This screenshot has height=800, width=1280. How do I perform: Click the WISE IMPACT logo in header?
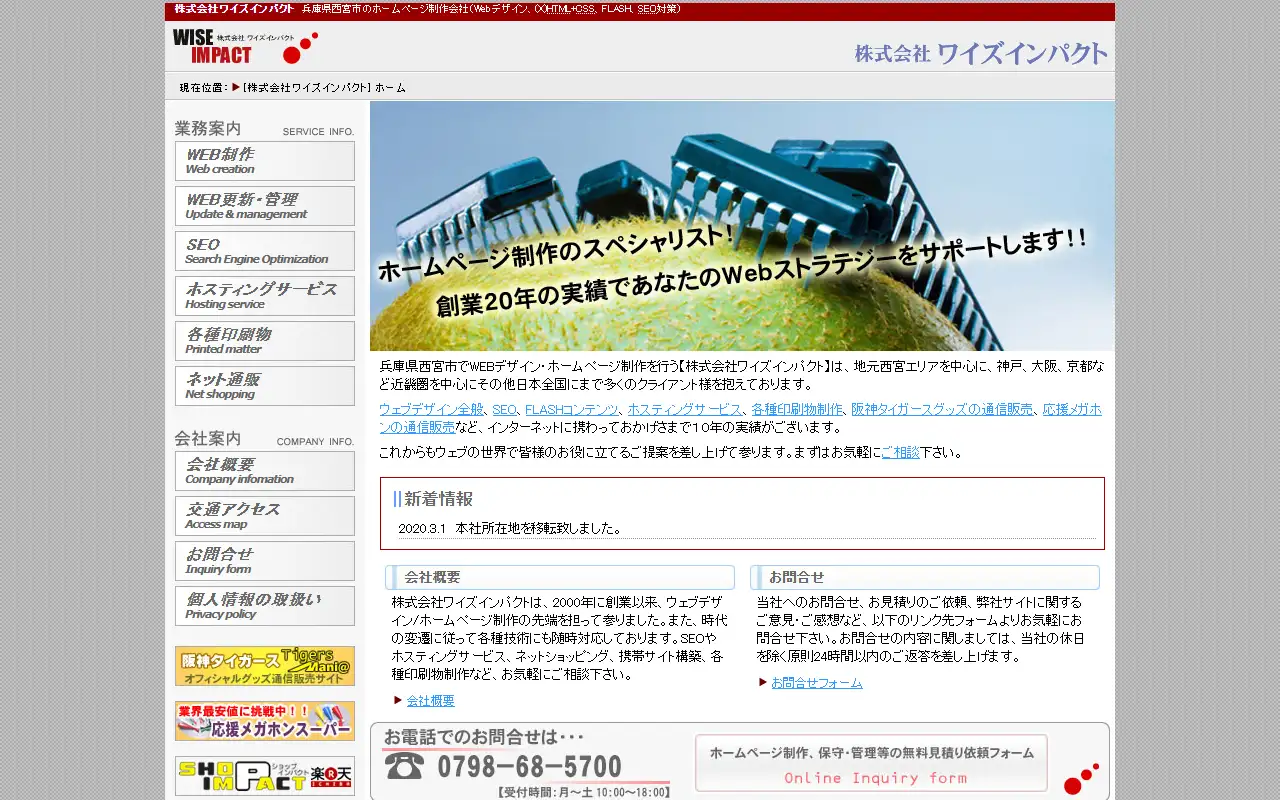[x=245, y=47]
